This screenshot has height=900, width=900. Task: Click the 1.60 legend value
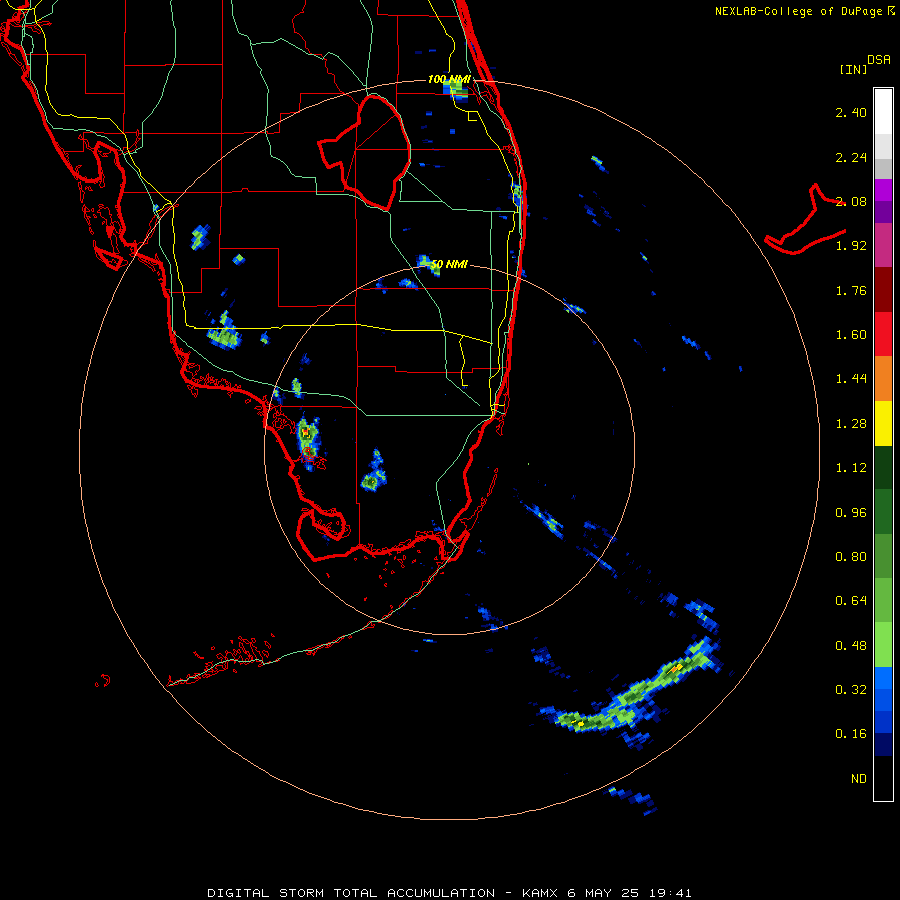click(851, 335)
